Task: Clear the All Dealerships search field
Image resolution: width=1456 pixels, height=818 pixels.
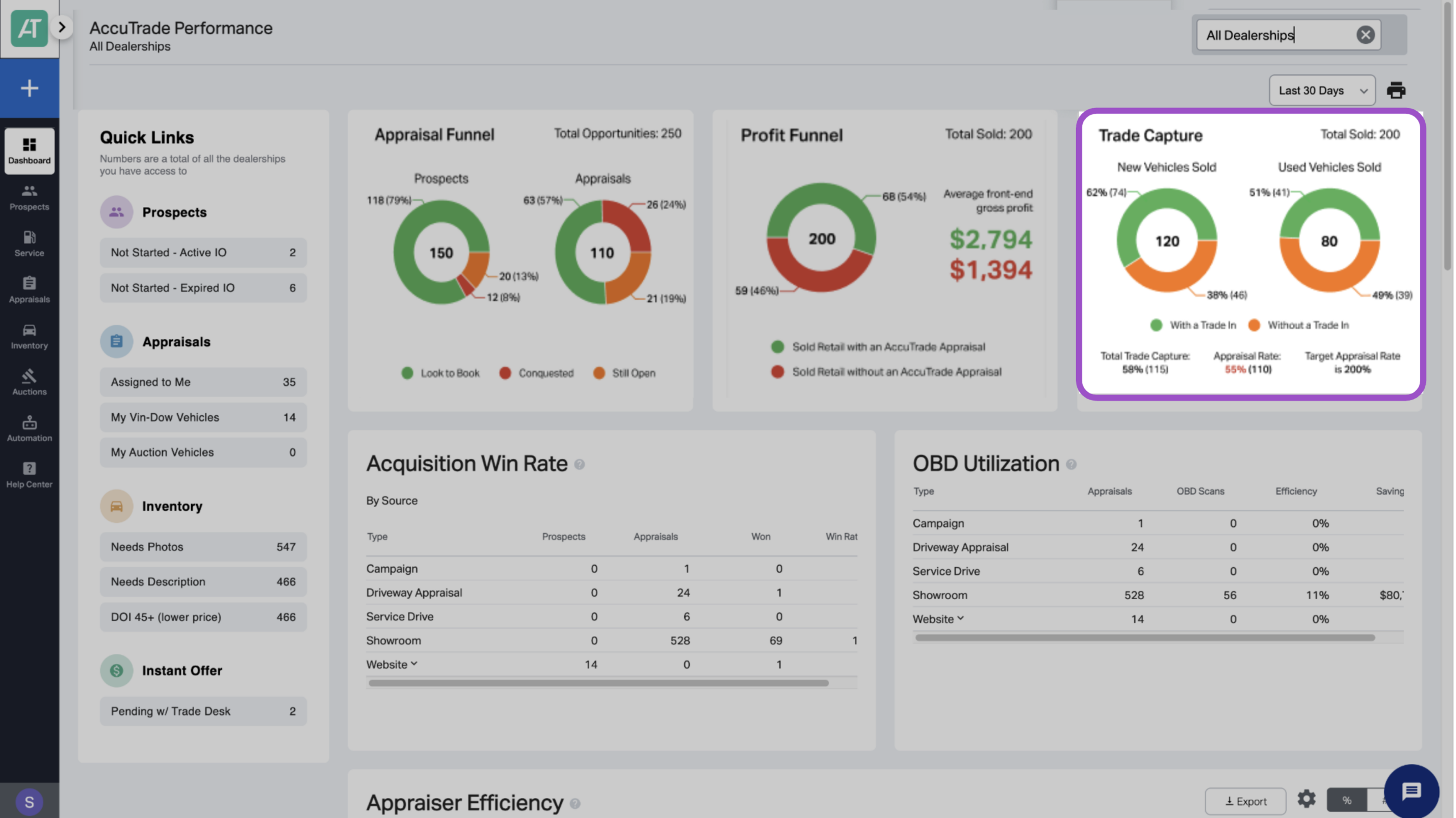Action: (1366, 35)
